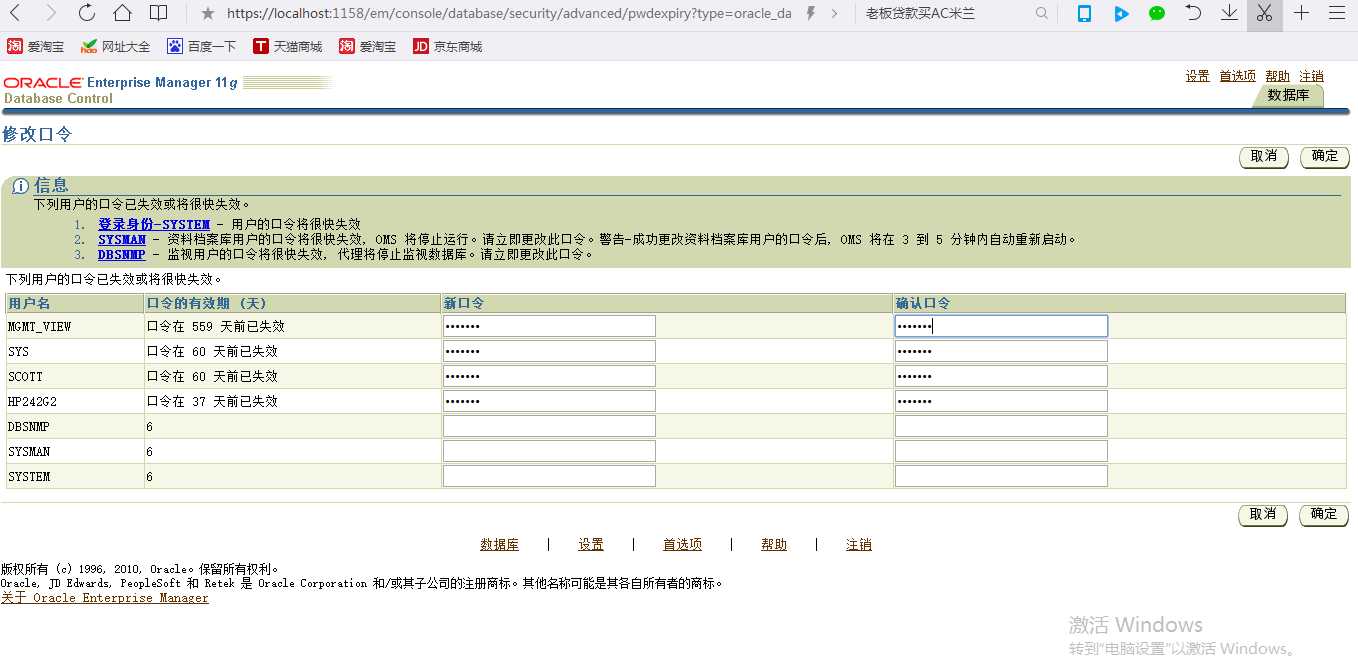Image resolution: width=1358 pixels, height=670 pixels.
Task: Open the DBSNMP link in info list
Action: (122, 255)
